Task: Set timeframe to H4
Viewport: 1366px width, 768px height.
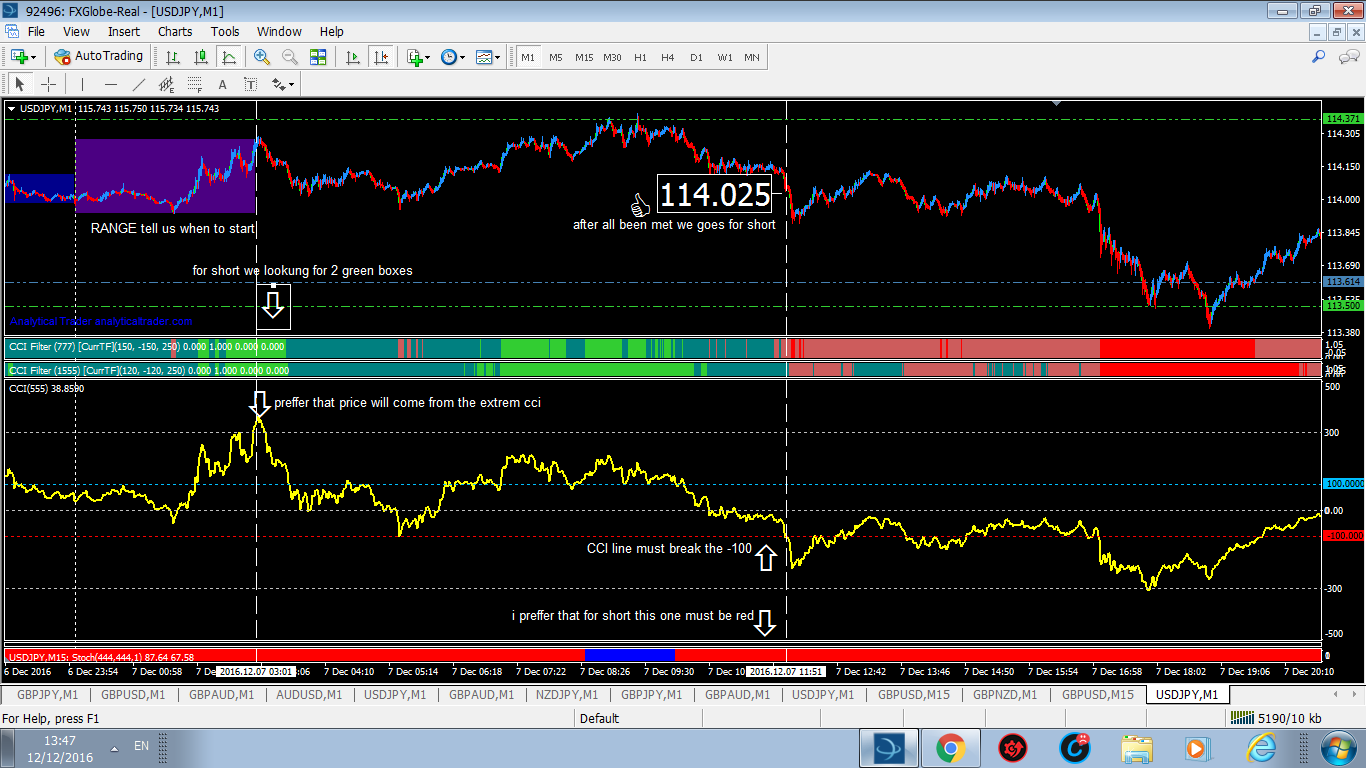Action: [x=668, y=57]
